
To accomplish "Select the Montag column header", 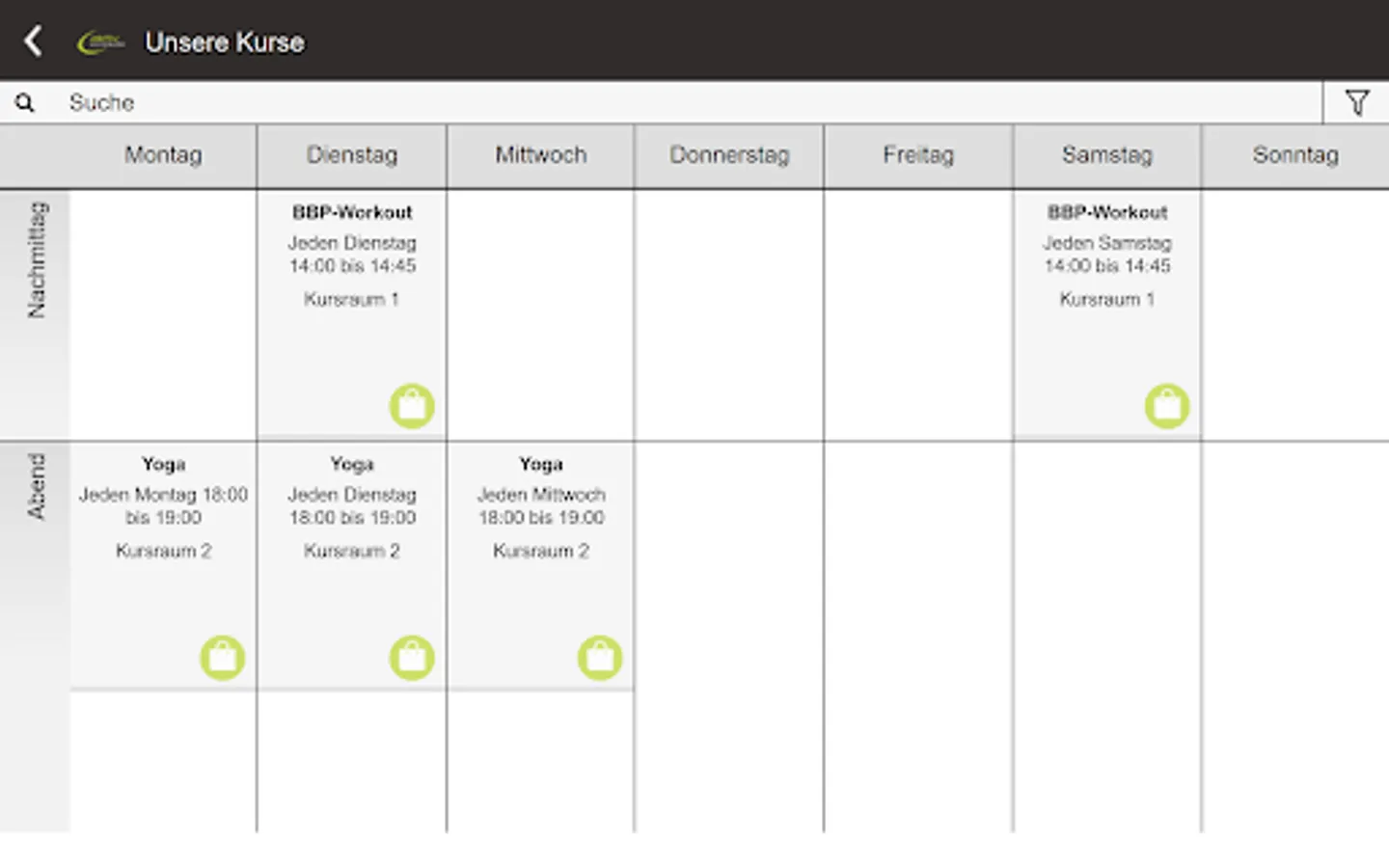I will pos(163,155).
